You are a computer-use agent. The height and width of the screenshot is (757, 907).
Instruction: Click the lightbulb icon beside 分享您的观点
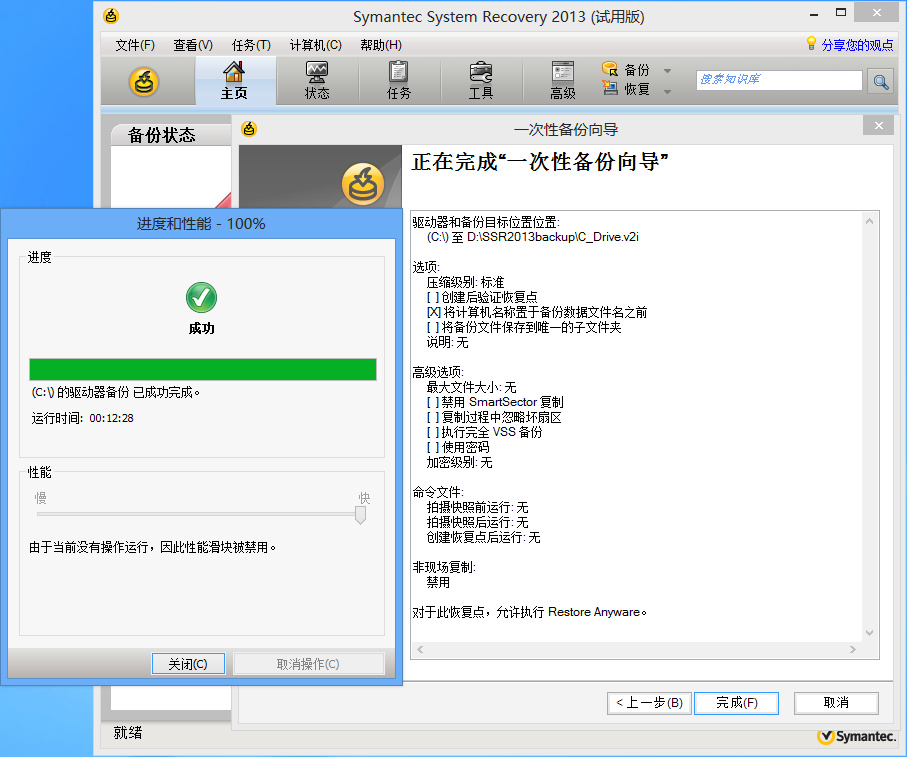811,43
